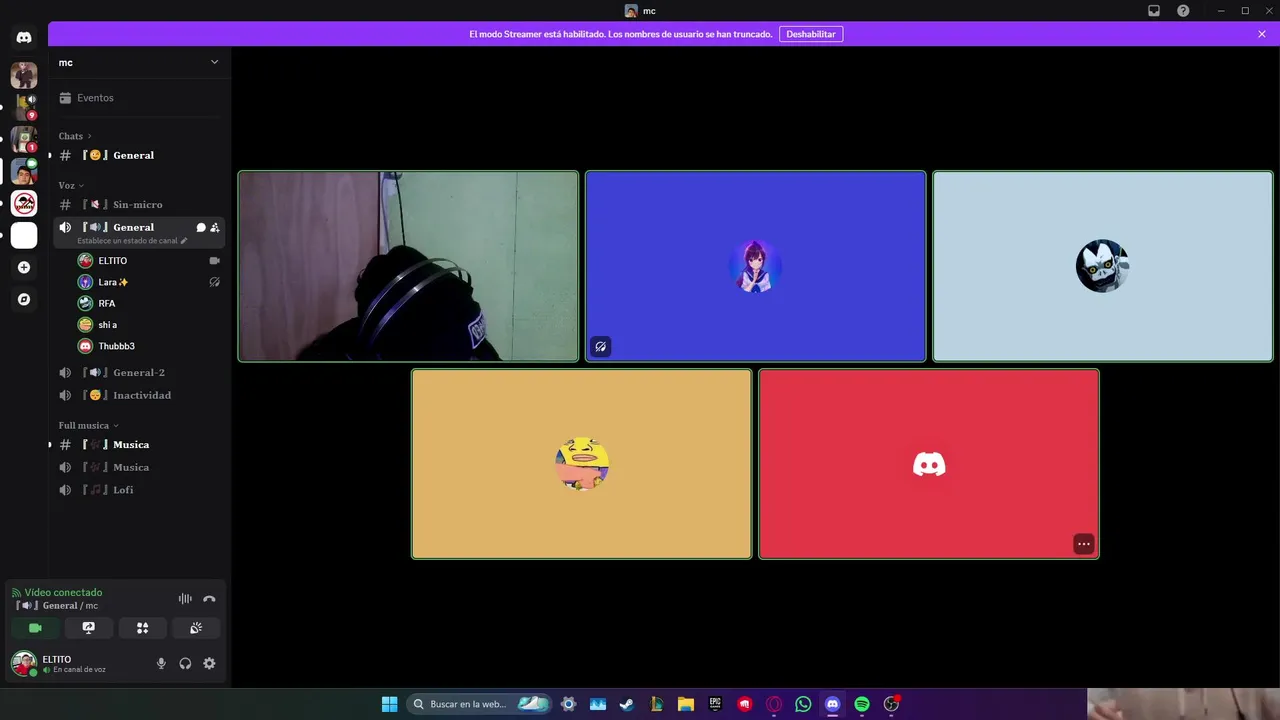Open server with red prohibition-sign icon
This screenshot has height=720, width=1280.
(x=24, y=203)
